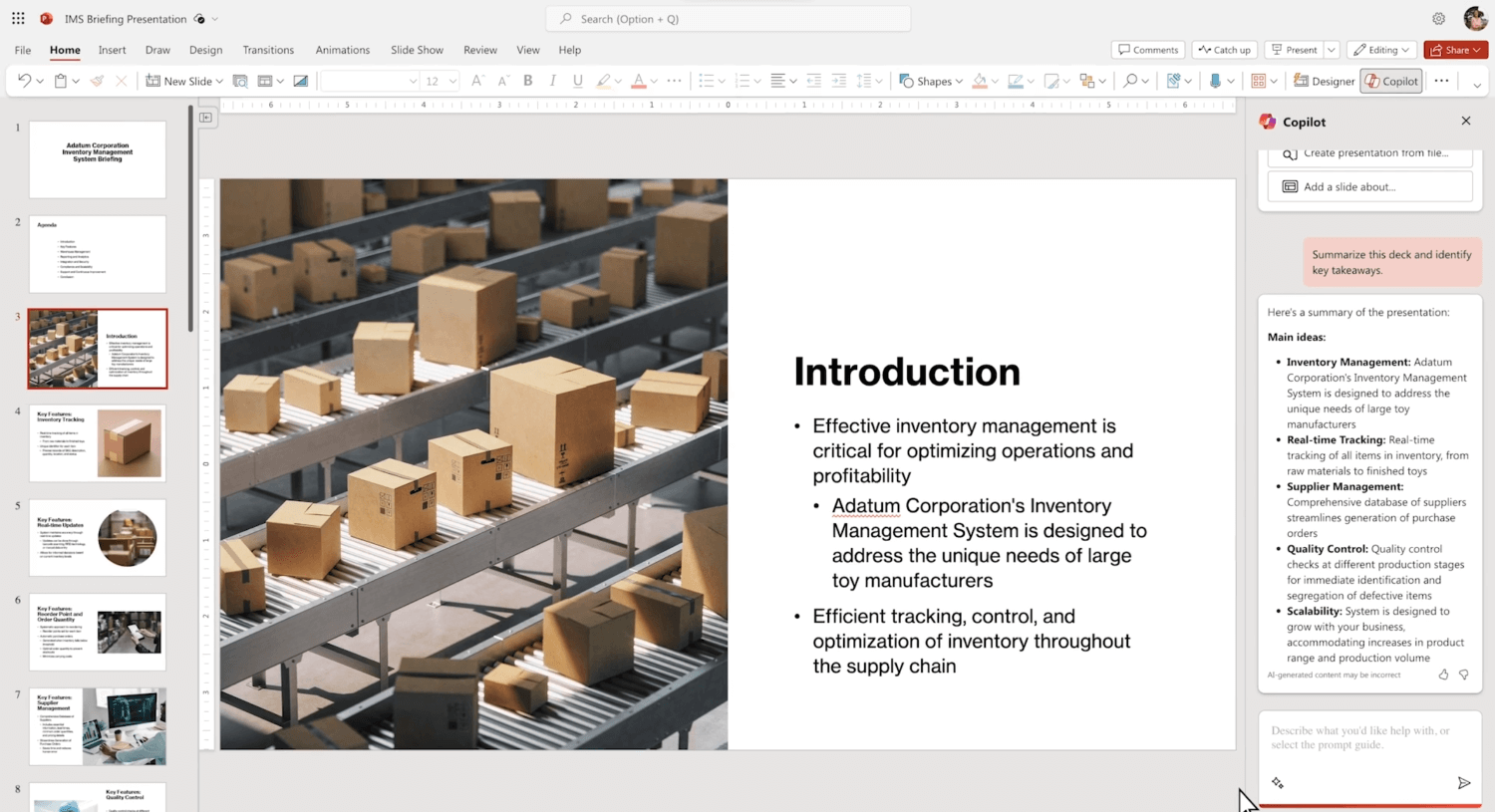Switch to the Insert tab
This screenshot has width=1495, height=812.
coord(112,50)
